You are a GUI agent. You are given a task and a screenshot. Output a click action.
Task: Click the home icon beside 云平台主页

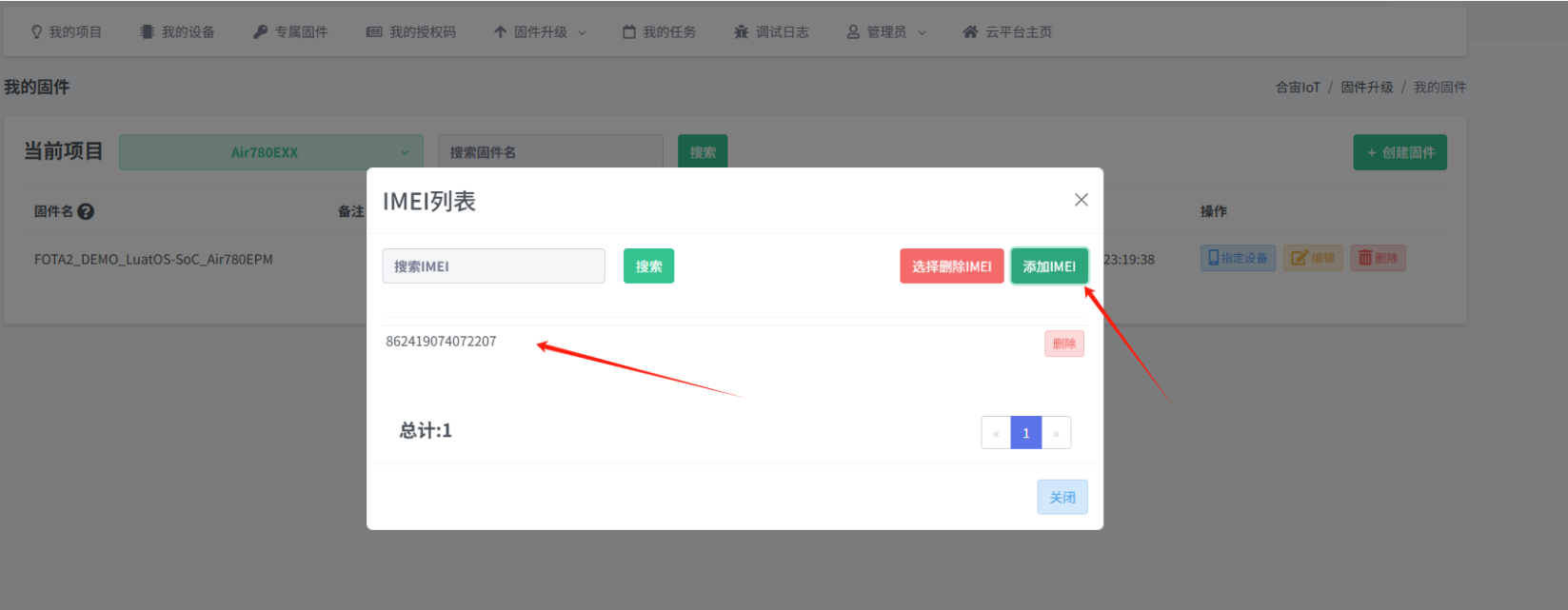pyautogui.click(x=970, y=32)
